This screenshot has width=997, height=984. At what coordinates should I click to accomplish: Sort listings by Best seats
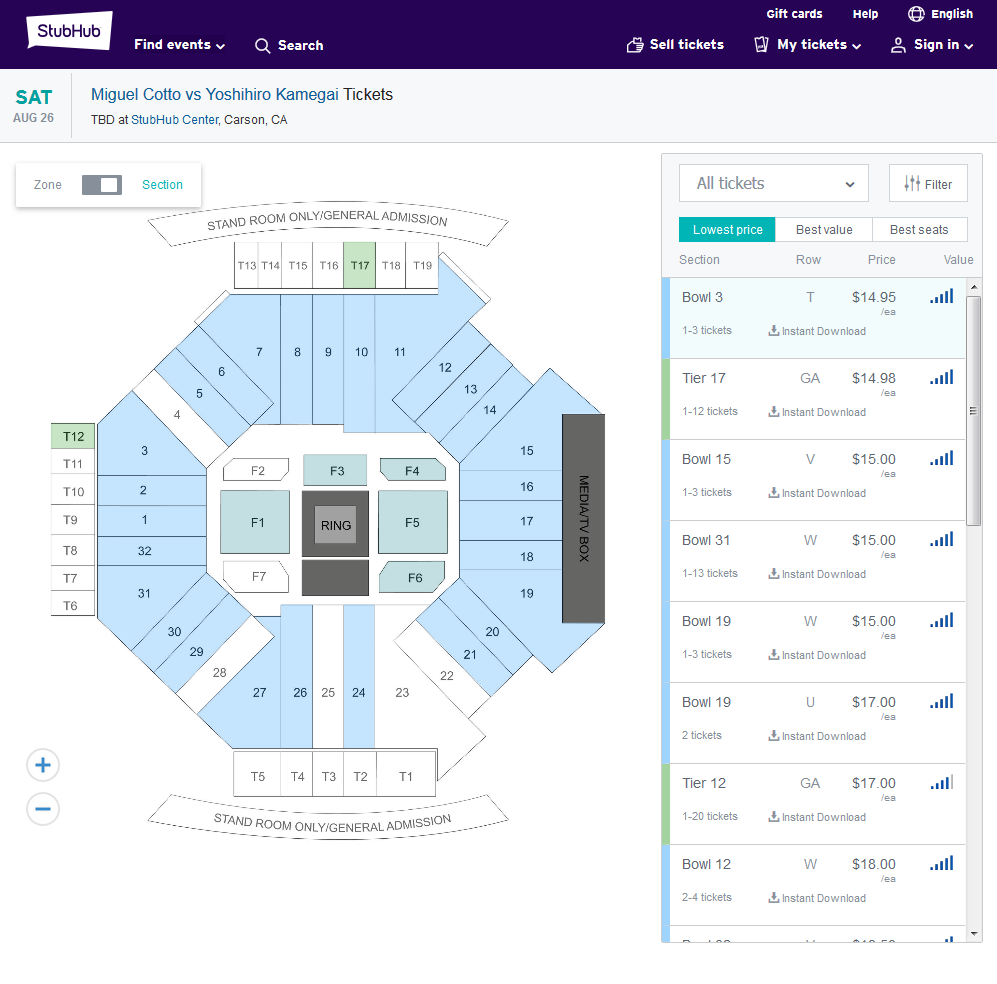pyautogui.click(x=919, y=229)
